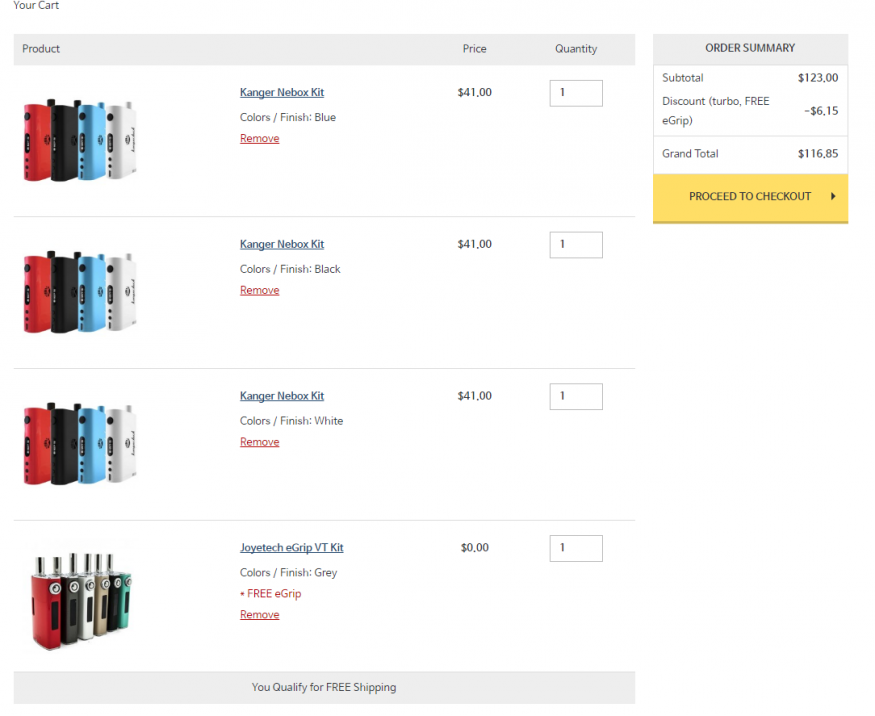Viewport: 875px width, 716px height.
Task: Click the Black Nebox Kit product thumbnail
Action: click(x=79, y=292)
